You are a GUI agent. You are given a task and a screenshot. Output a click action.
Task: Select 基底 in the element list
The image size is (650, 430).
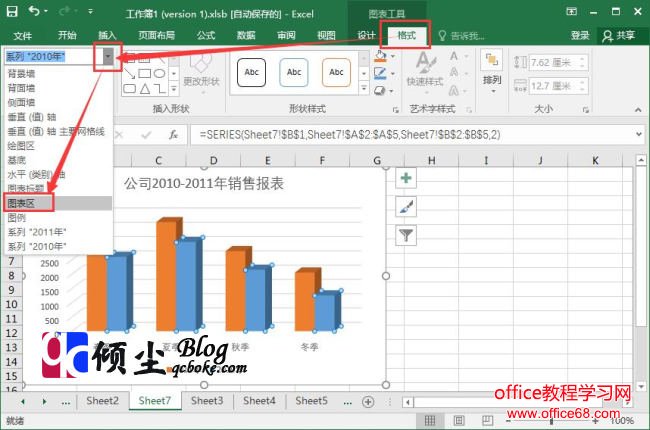coord(17,160)
